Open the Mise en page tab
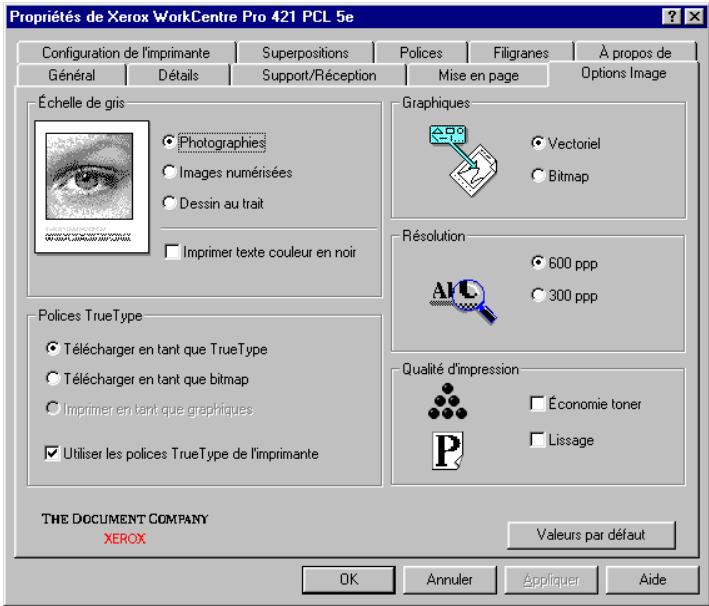The height and width of the screenshot is (606, 709). 478,75
